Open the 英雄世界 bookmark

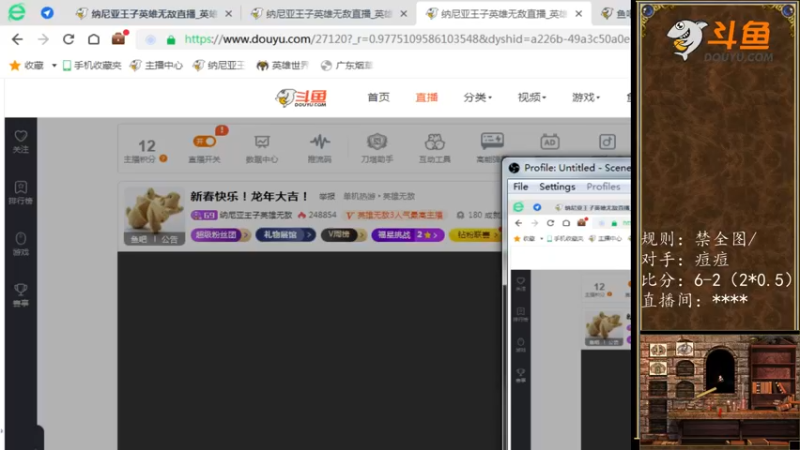tap(283, 65)
